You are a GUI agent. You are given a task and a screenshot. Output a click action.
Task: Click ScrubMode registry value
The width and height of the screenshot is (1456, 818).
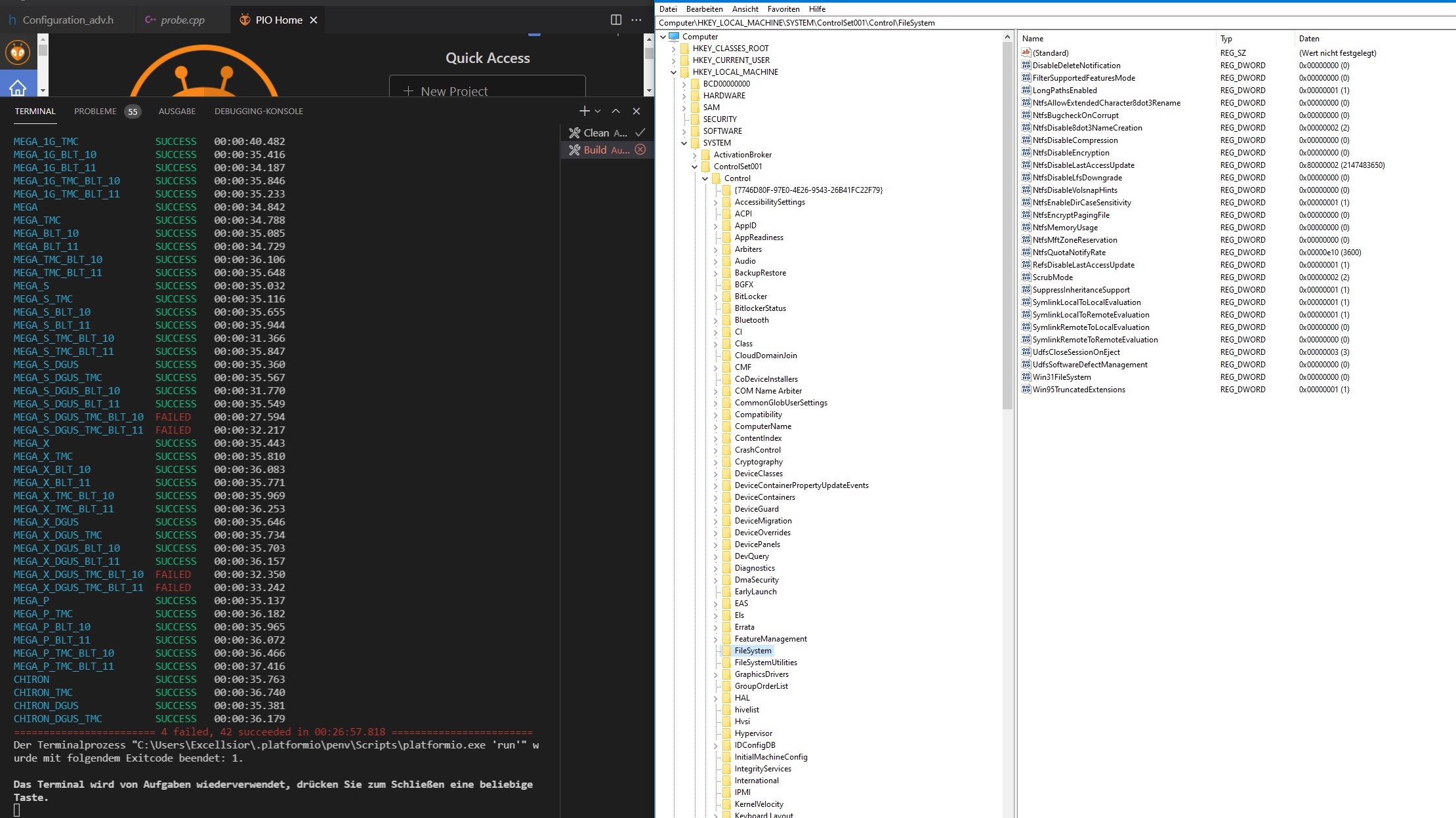(x=1052, y=277)
